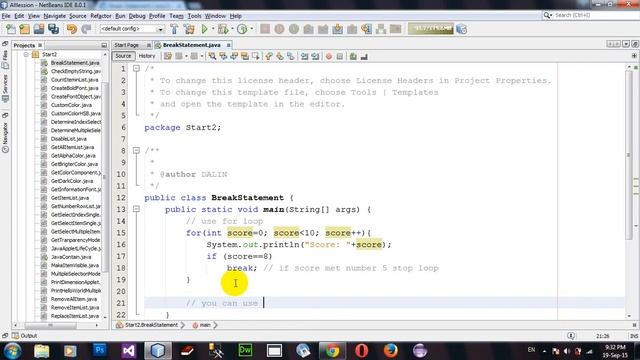This screenshot has height=360, width=640.
Task: Run the project with green play icon
Action: click(204, 29)
